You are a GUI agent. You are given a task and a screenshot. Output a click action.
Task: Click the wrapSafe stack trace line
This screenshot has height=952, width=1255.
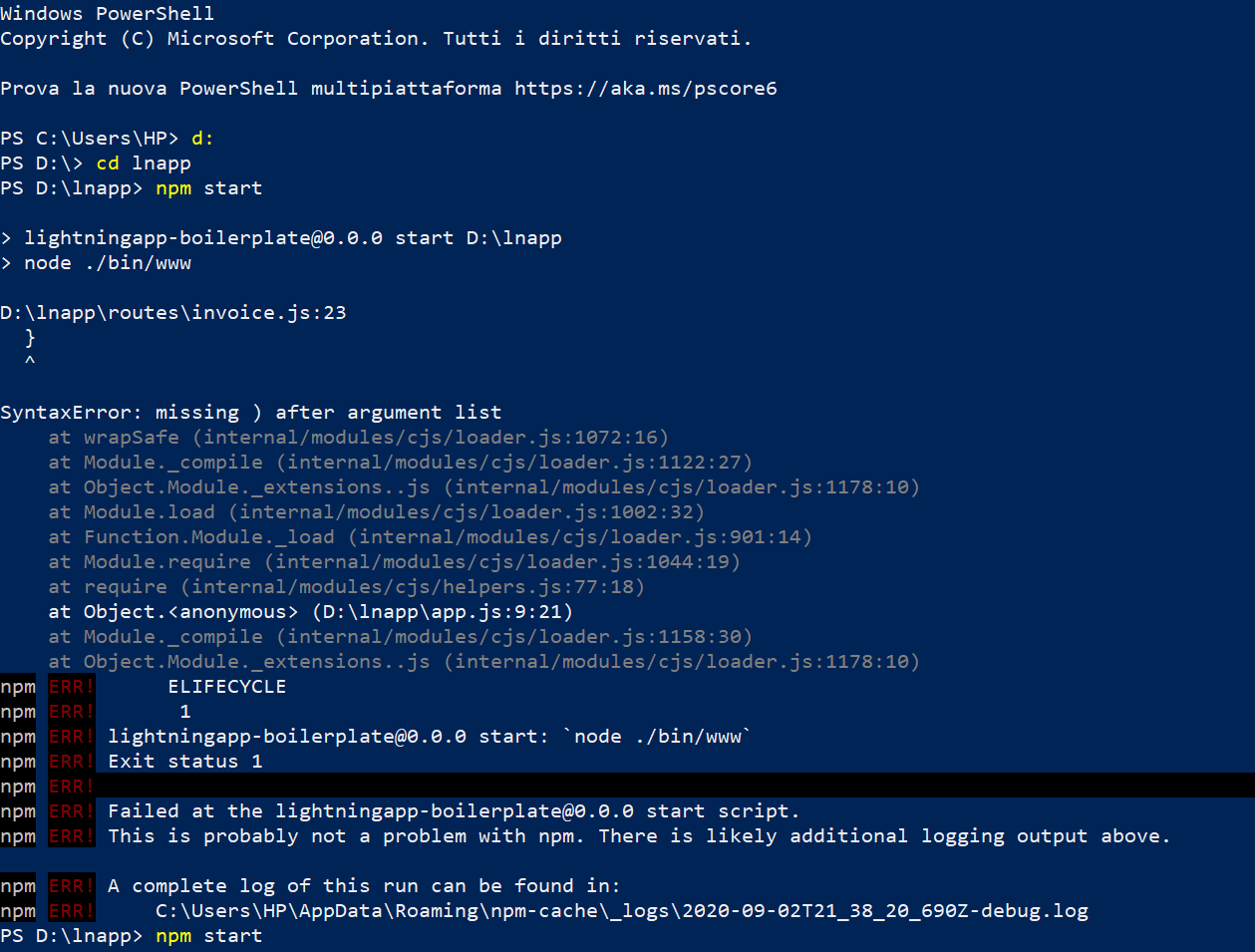(x=359, y=437)
